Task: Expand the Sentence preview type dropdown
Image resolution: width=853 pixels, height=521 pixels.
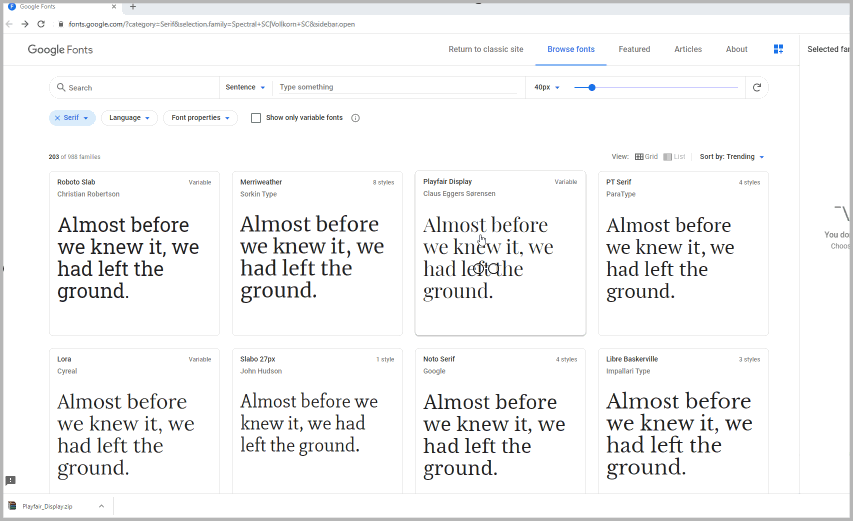Action: (x=246, y=87)
